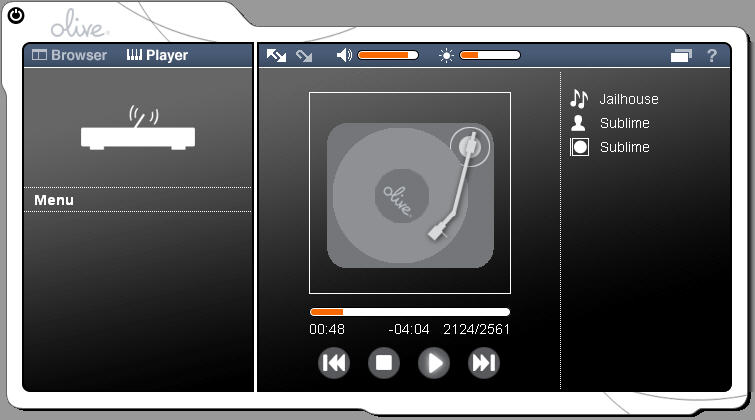Click the music note track icon

(579, 99)
